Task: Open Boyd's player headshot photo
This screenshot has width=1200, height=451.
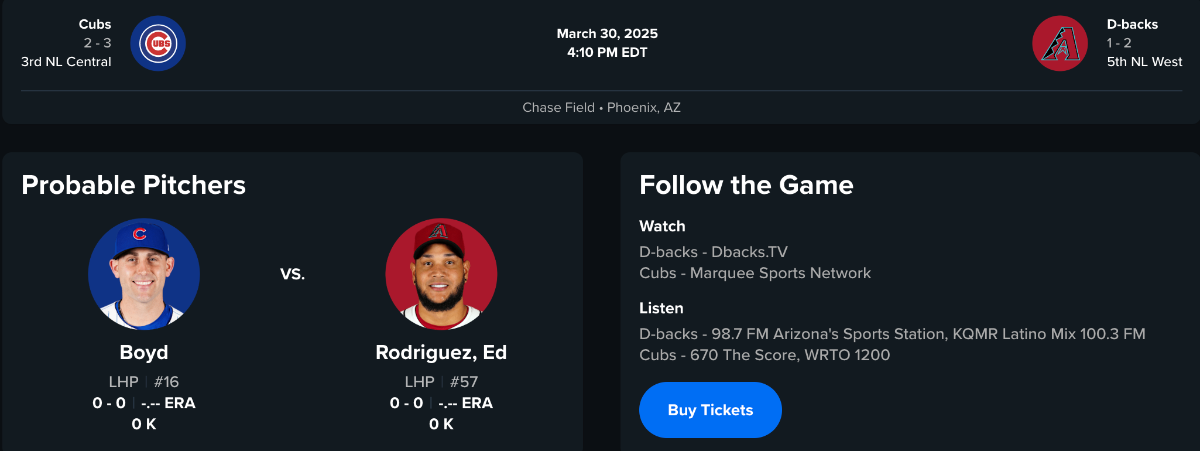Action: 144,274
